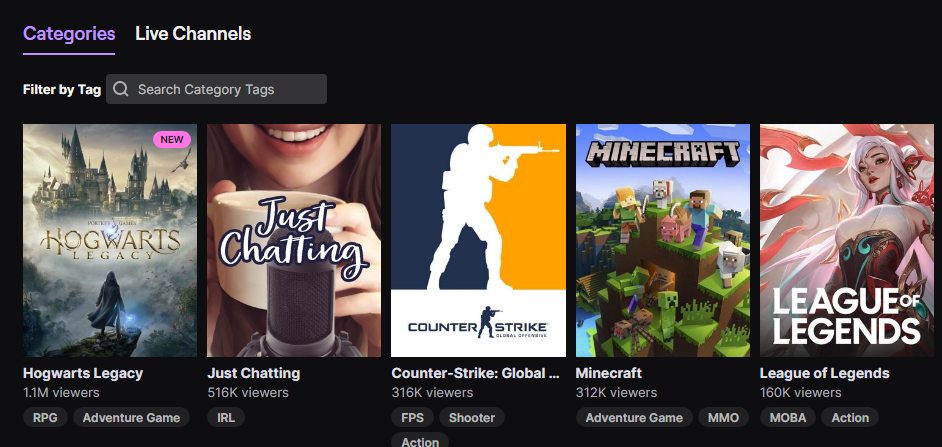This screenshot has width=942, height=447.
Task: Open the Minecraft cover art
Action: click(663, 240)
